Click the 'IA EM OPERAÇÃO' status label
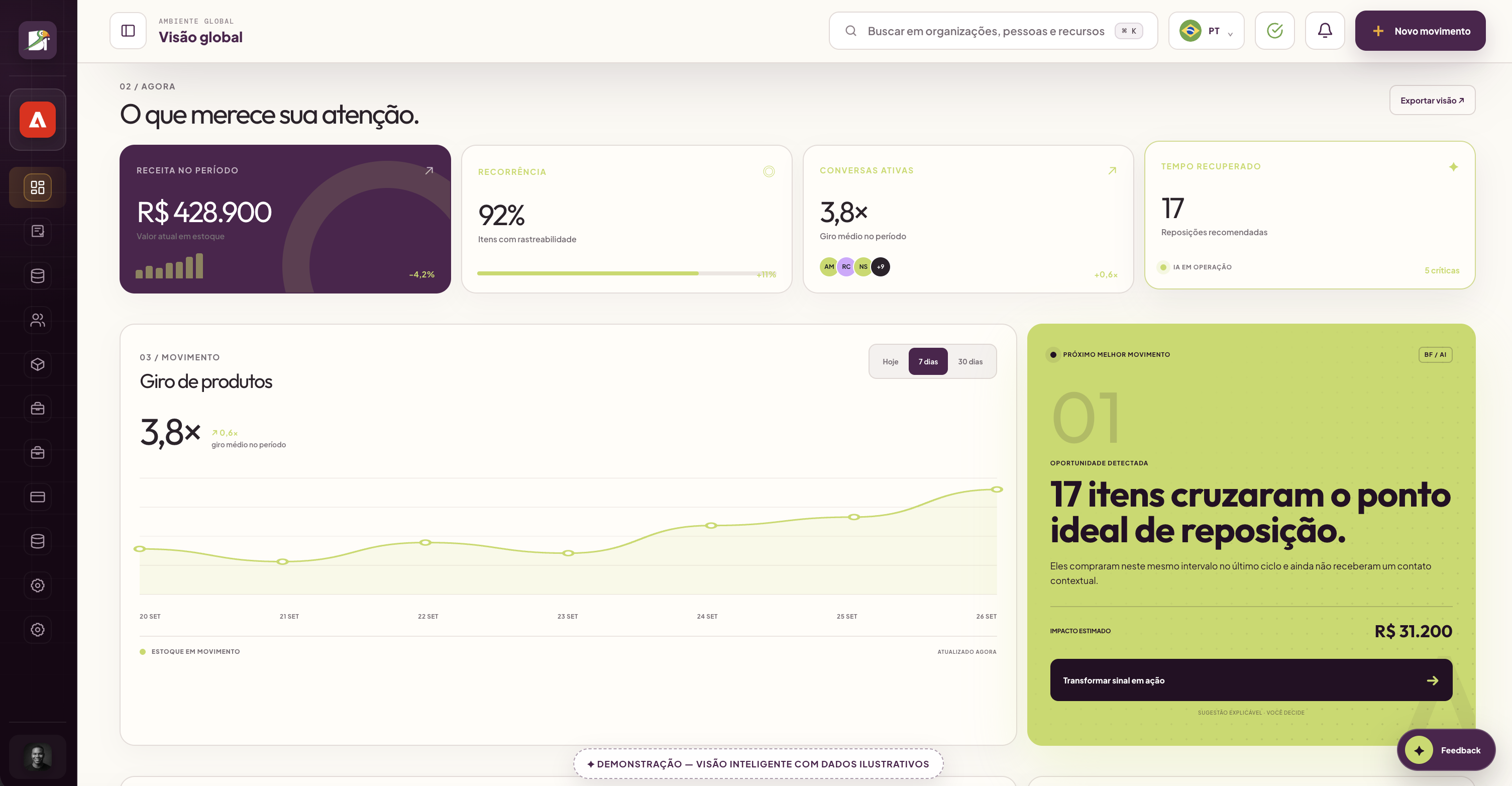This screenshot has width=1512, height=786. click(1202, 267)
